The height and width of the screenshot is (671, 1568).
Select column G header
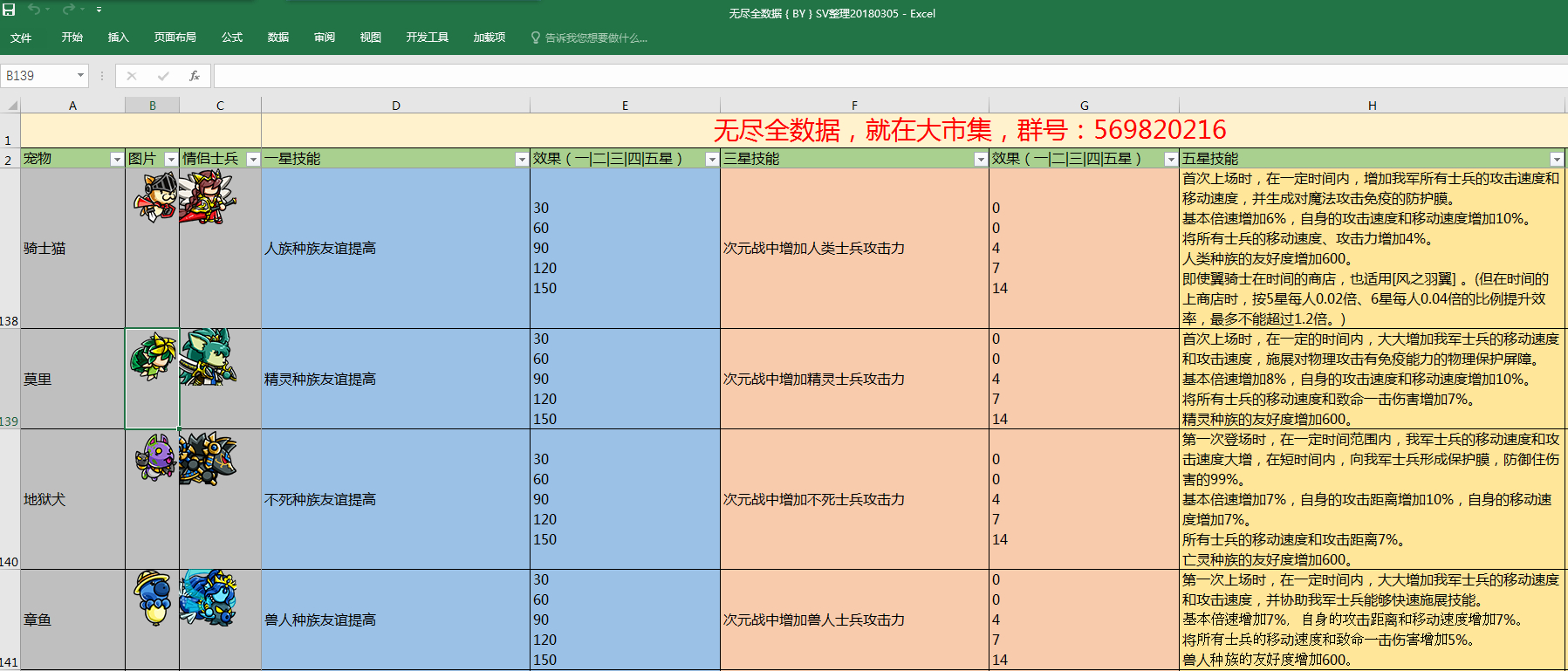(1085, 106)
